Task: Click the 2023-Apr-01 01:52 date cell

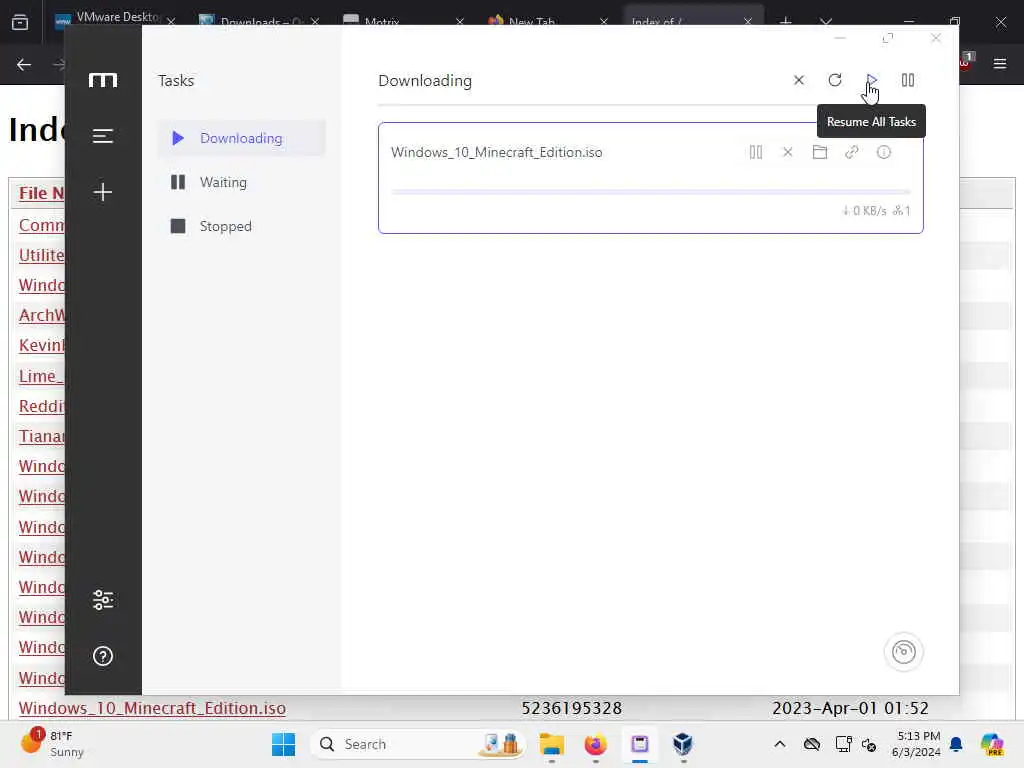Action: (850, 708)
